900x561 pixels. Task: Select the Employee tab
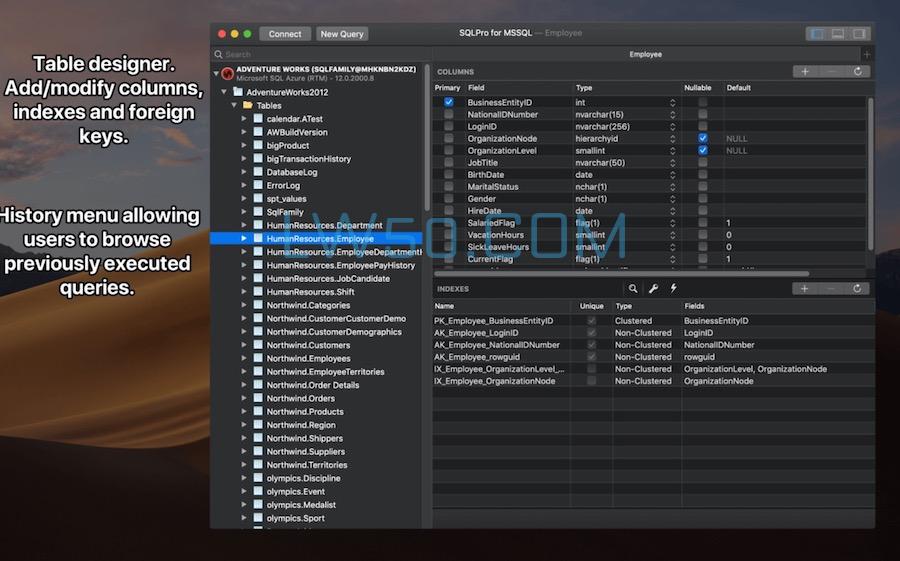(645, 55)
